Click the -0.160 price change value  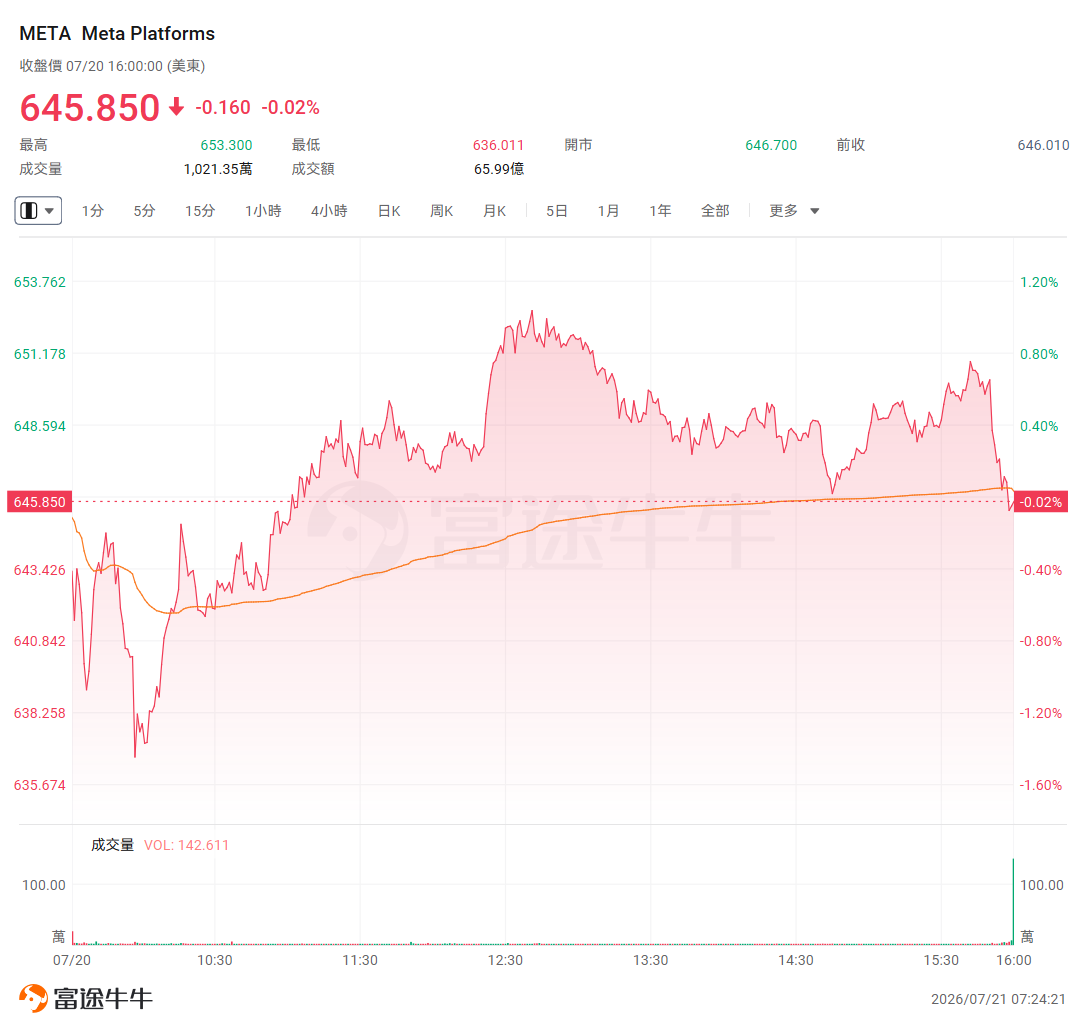click(223, 107)
